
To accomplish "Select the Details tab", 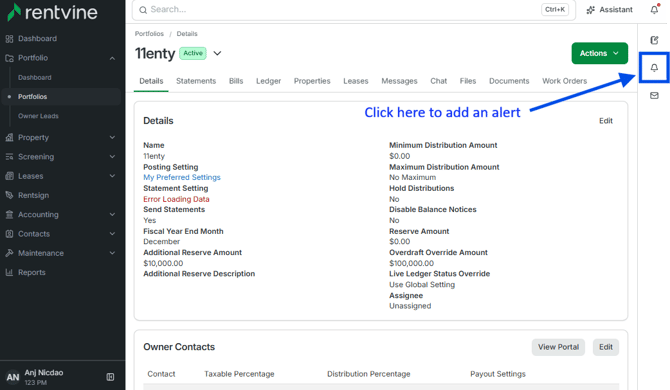I will pos(151,81).
